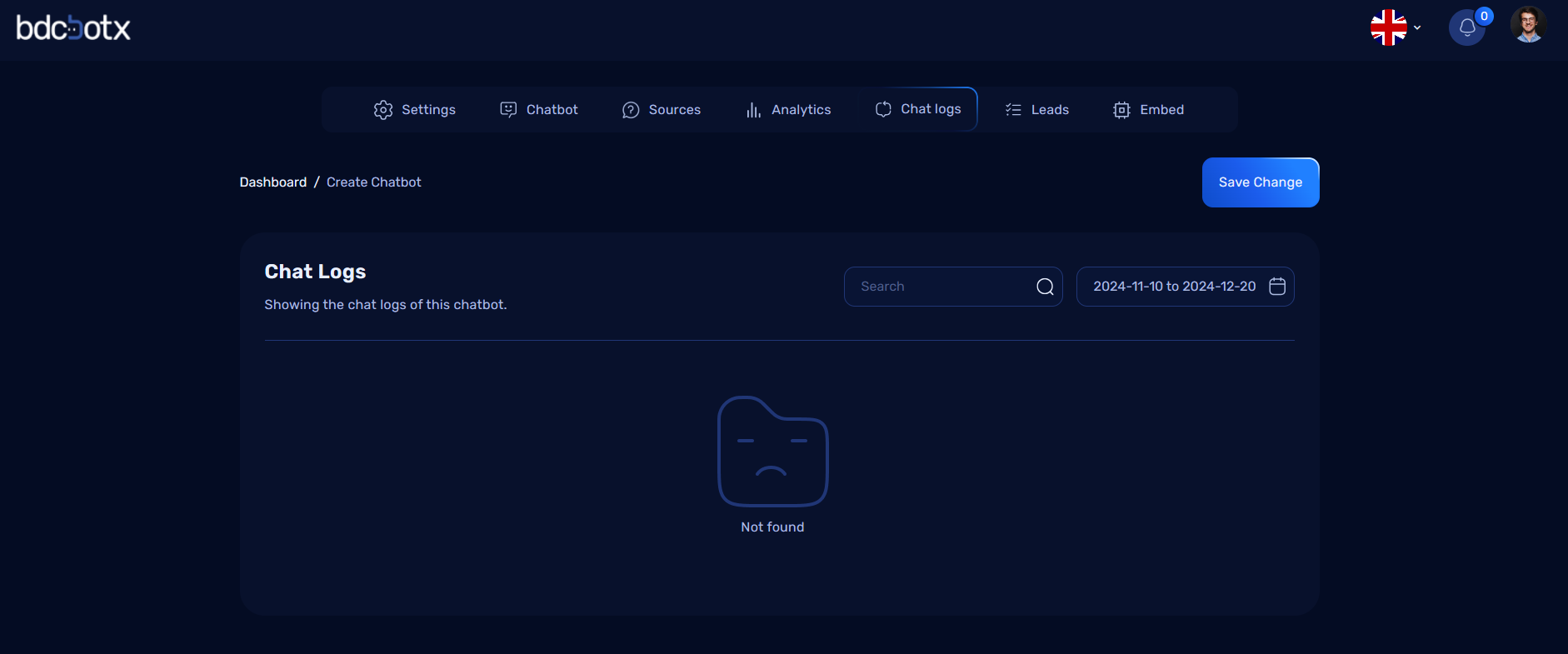Open the language flag dropdown

[1388, 27]
